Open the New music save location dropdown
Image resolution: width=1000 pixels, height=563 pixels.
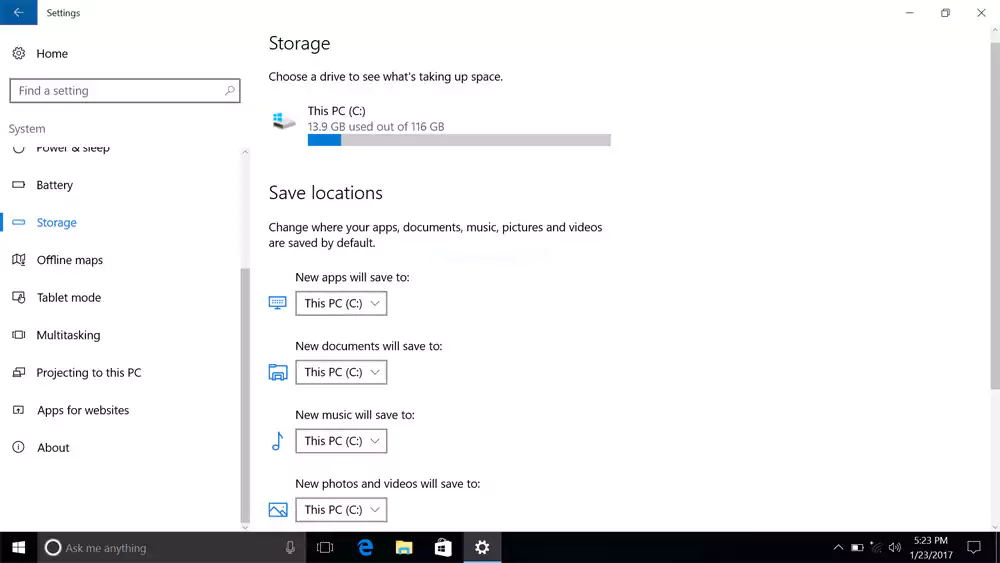click(x=341, y=441)
